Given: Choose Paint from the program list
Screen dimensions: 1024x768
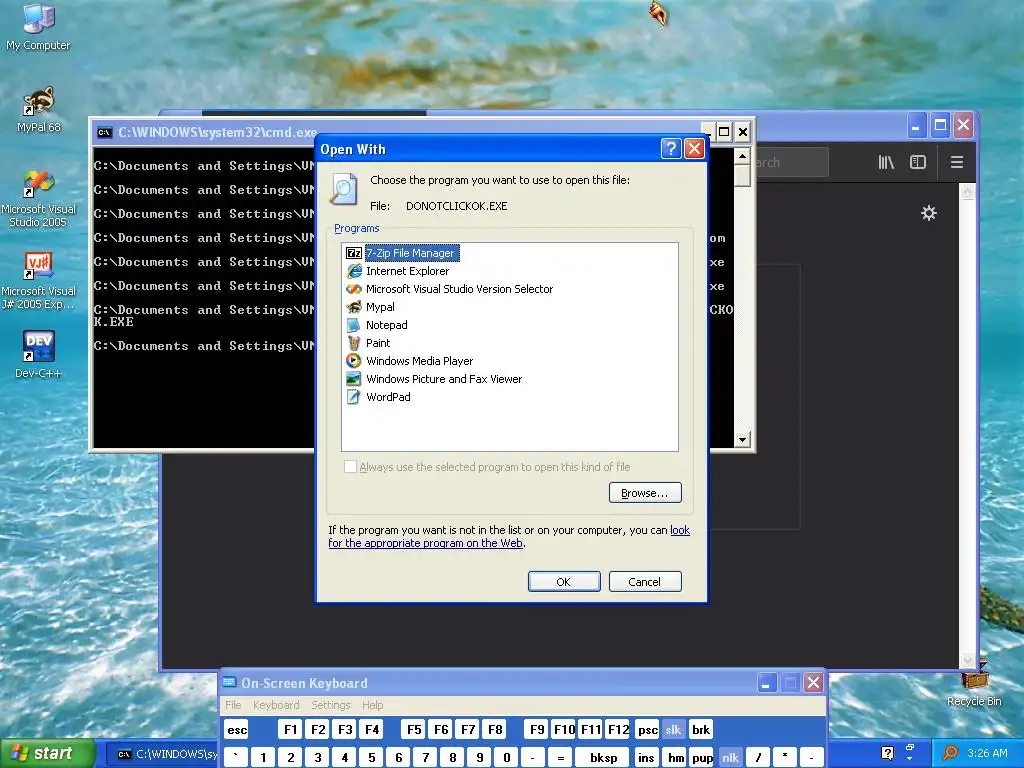Looking at the screenshot, I should click(x=368, y=343).
